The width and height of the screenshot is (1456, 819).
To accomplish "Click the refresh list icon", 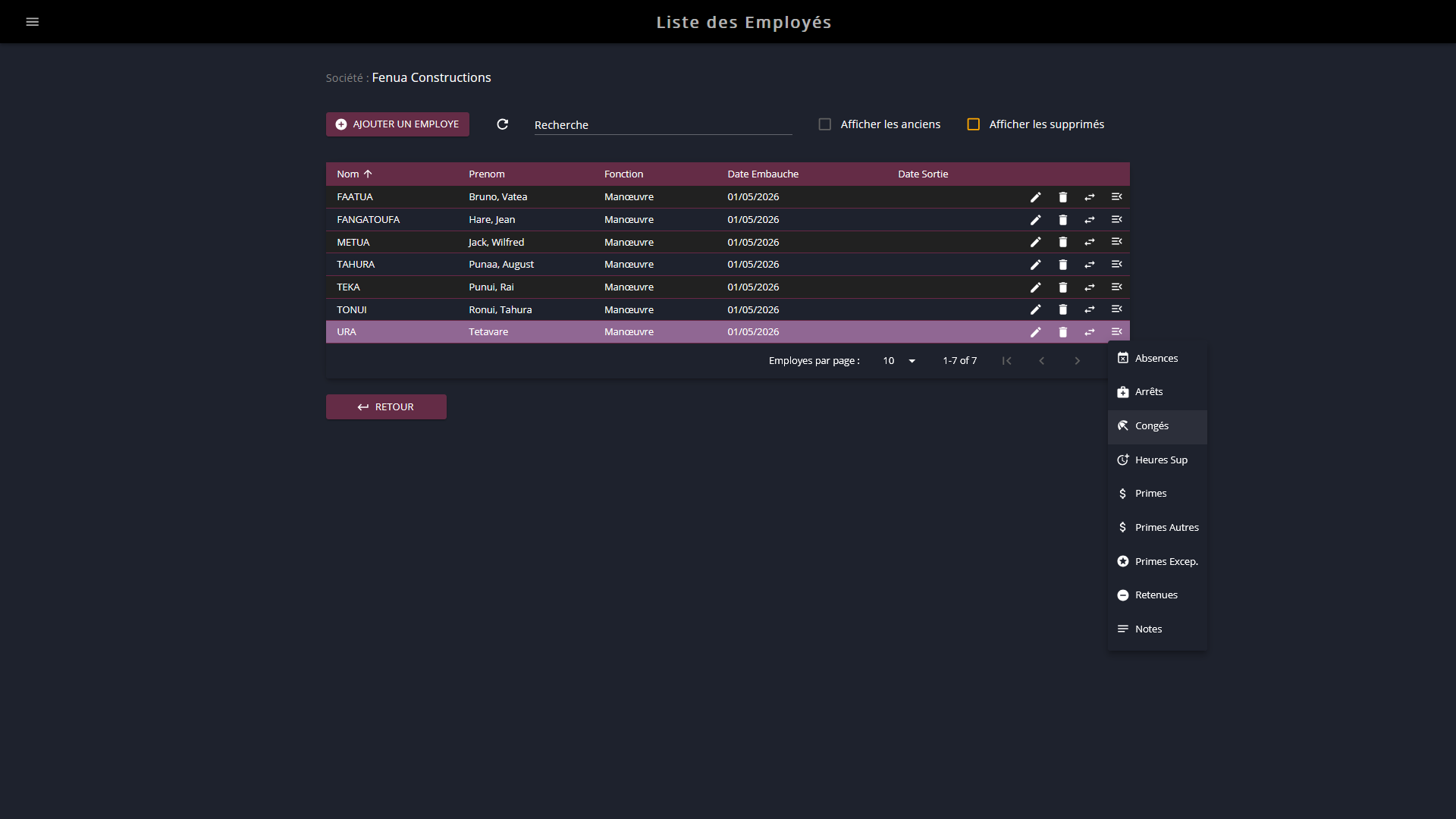I will click(x=502, y=124).
